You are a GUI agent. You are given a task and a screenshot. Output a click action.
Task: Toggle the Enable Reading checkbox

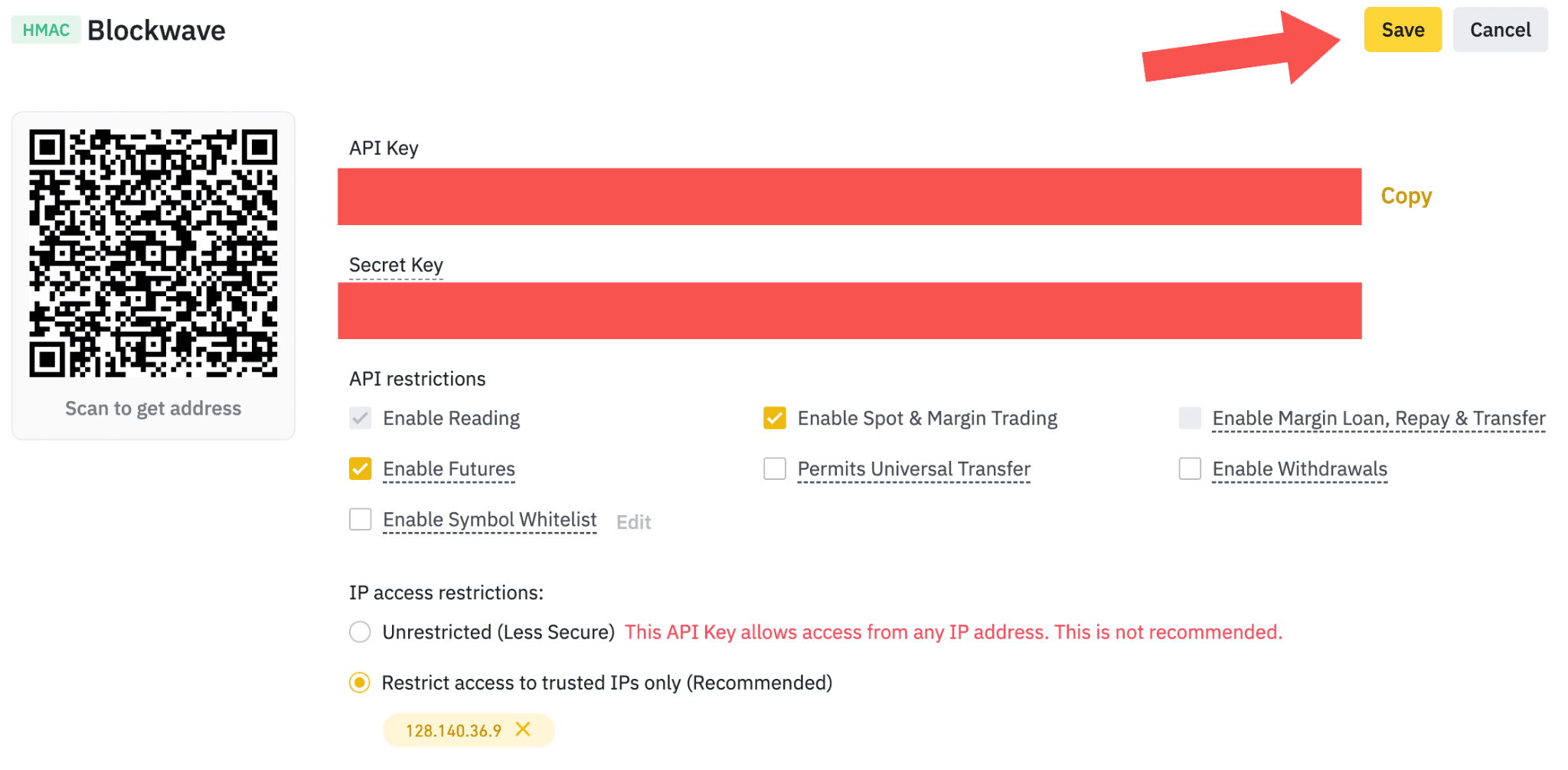click(x=361, y=418)
